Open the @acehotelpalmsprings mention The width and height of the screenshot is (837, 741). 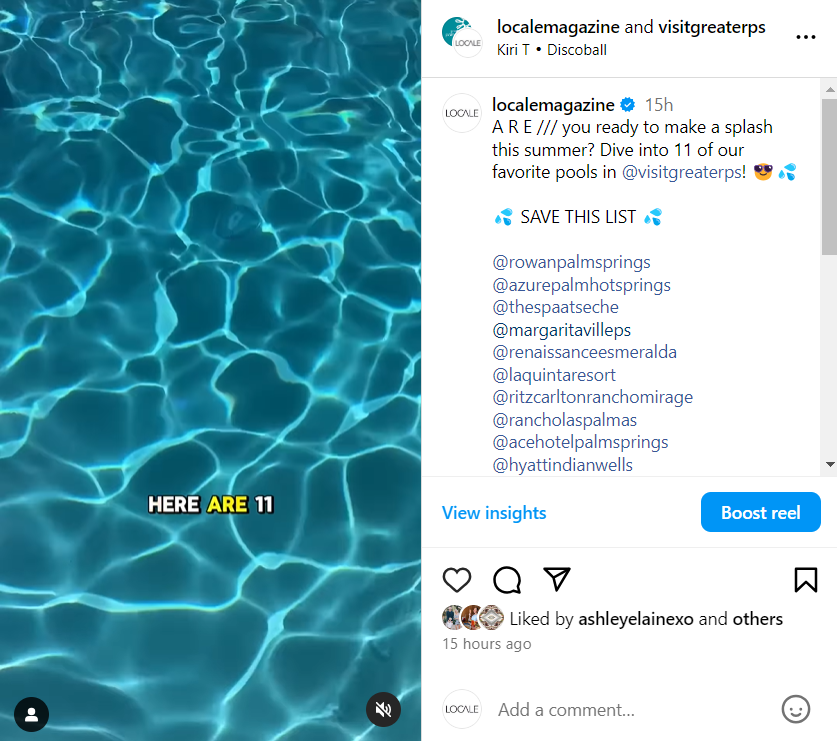click(580, 442)
